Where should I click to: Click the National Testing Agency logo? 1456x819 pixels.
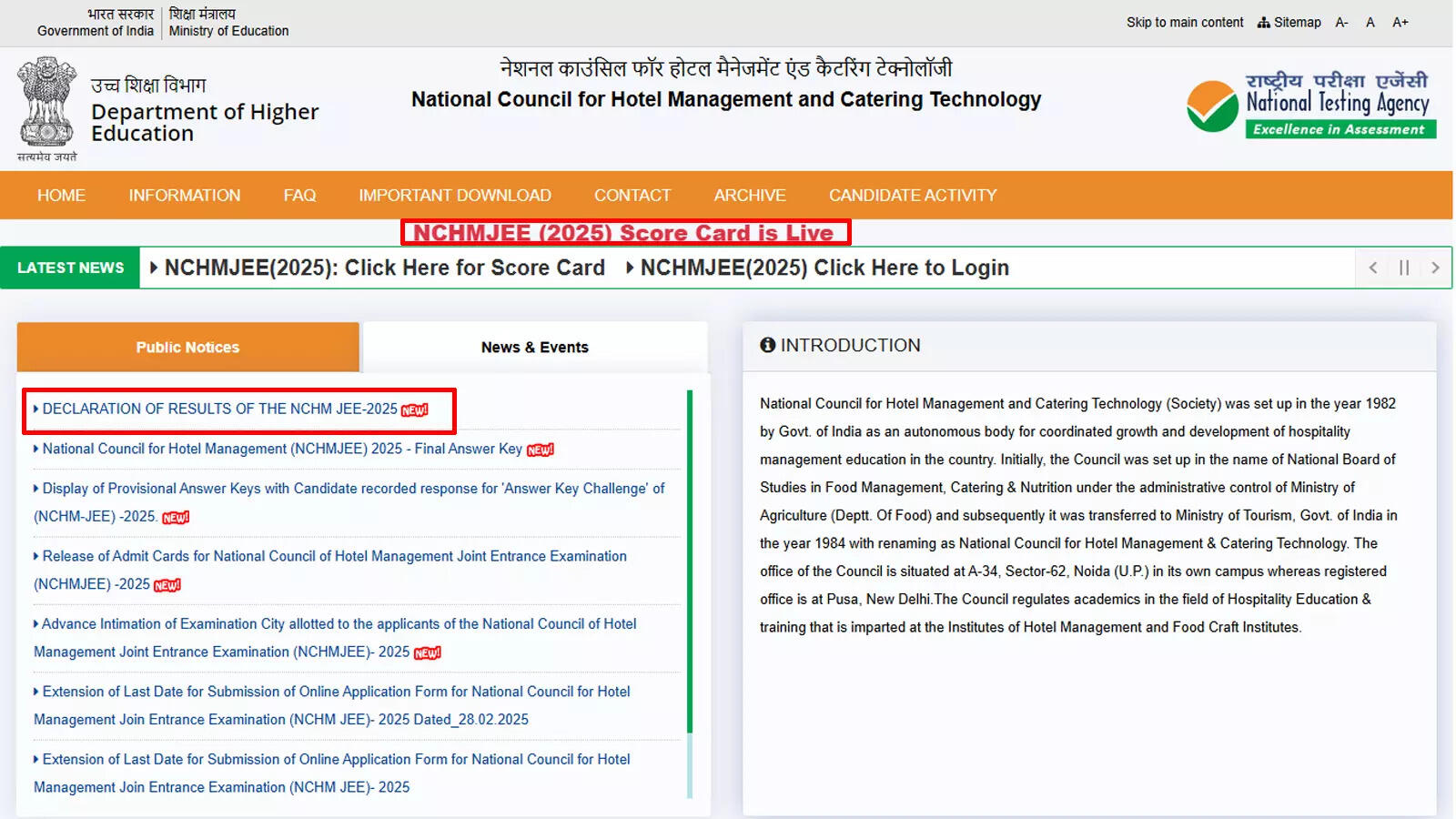pos(1310,105)
